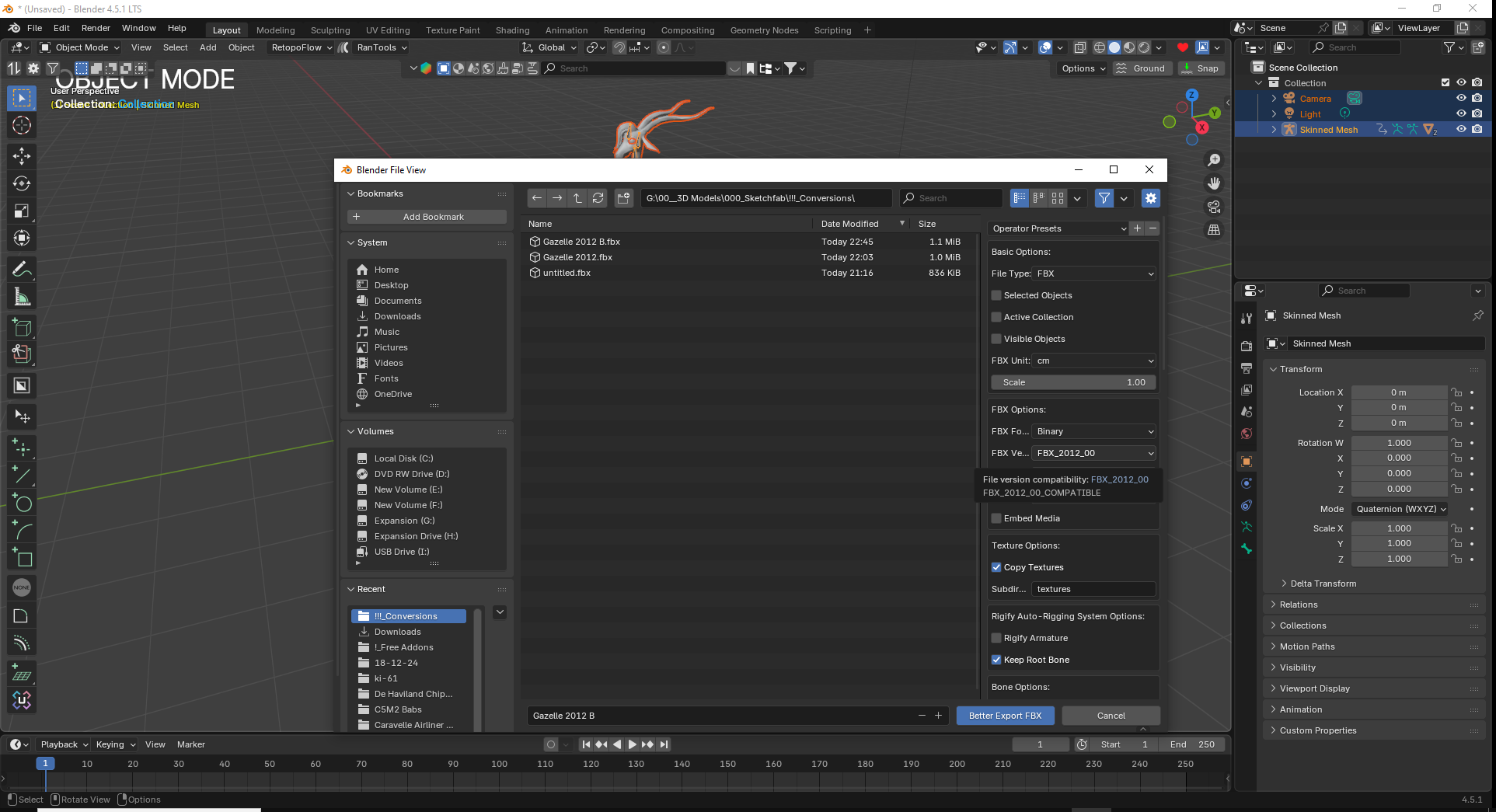Click the Scale X value field

[1399, 528]
